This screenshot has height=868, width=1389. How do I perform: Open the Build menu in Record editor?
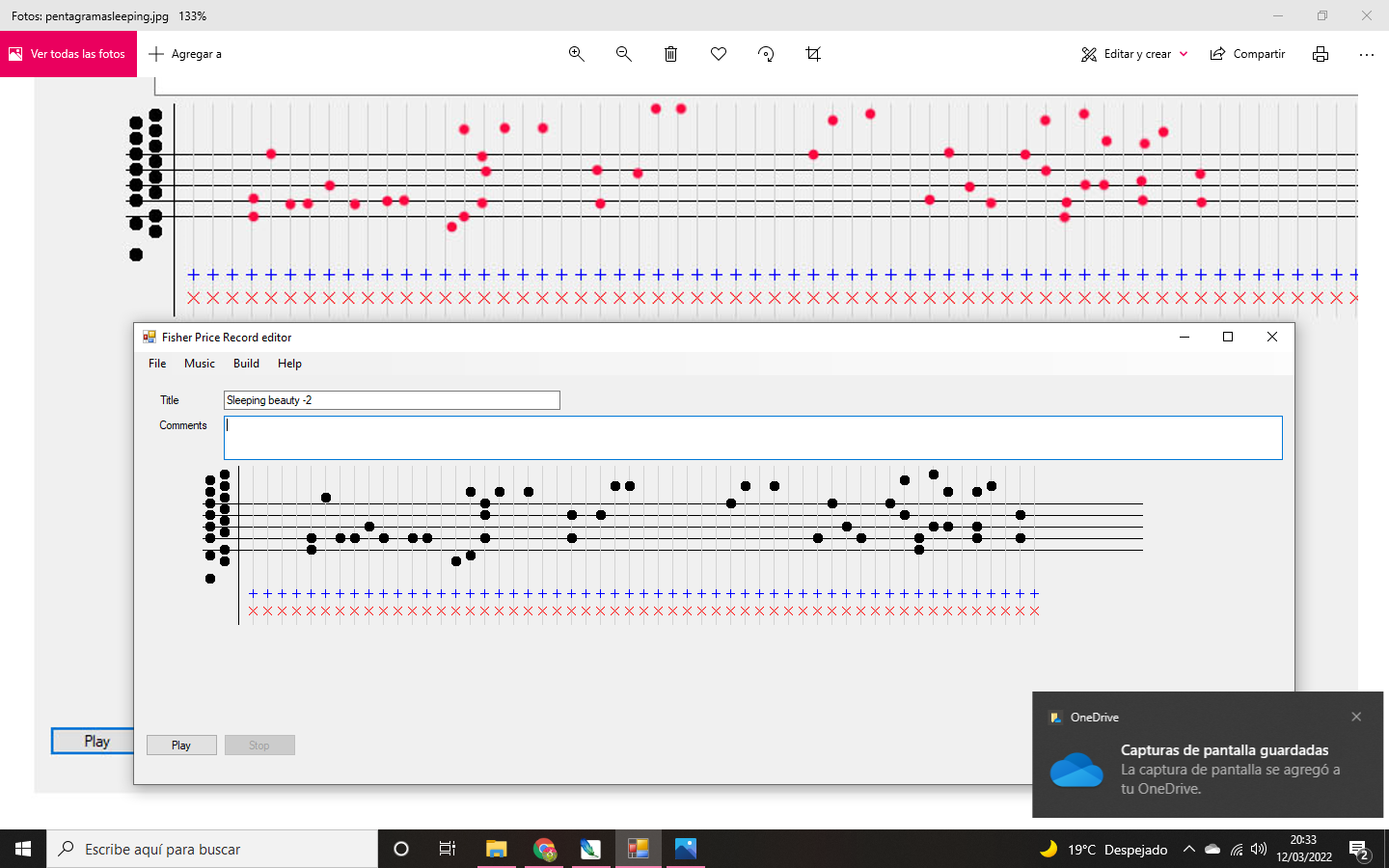(x=246, y=364)
